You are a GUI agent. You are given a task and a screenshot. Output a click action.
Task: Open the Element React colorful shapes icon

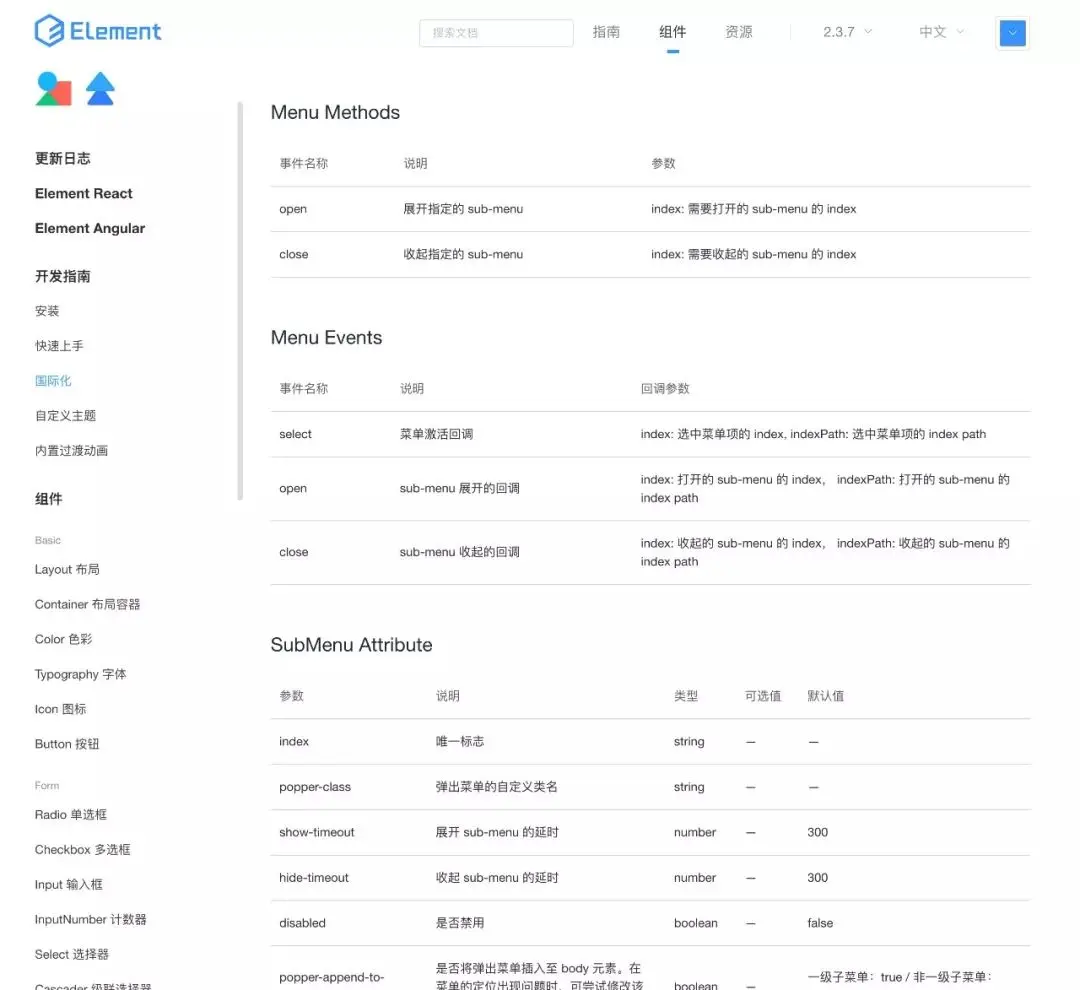53,89
